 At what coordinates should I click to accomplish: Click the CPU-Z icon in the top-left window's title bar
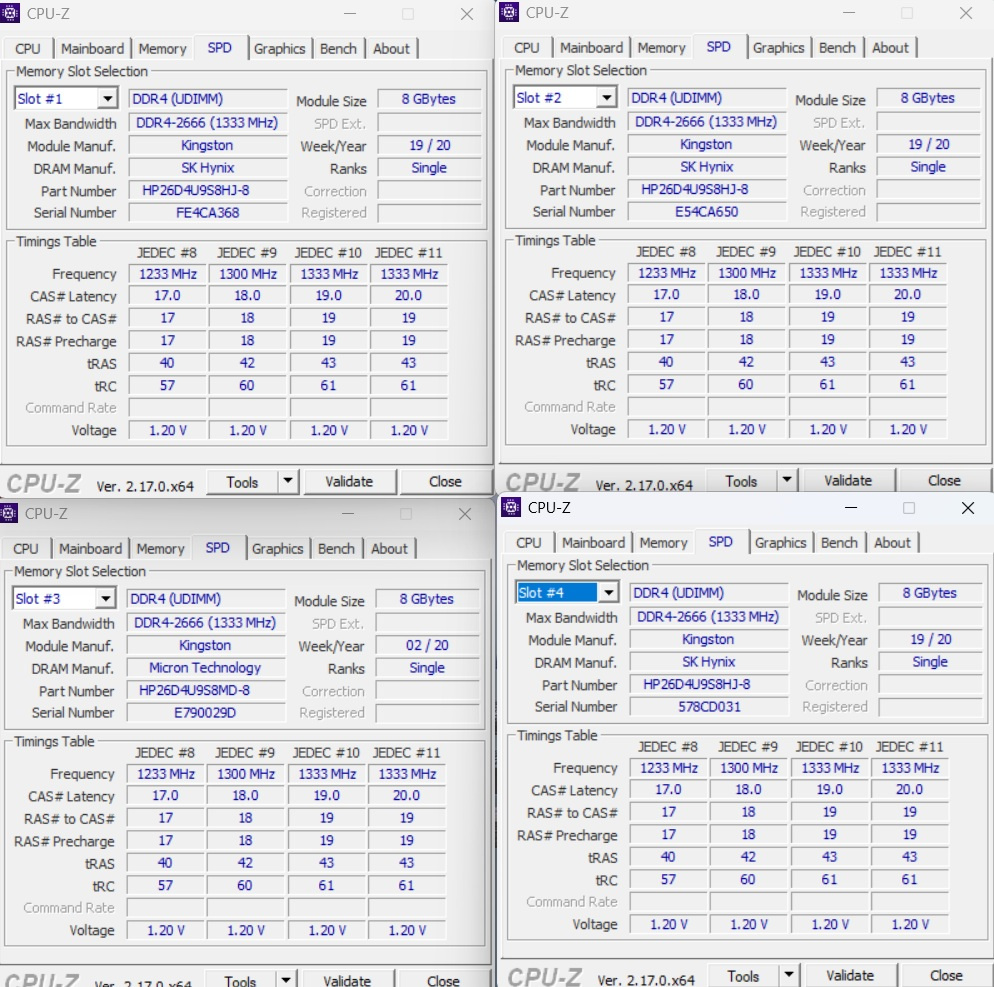[x=11, y=13]
